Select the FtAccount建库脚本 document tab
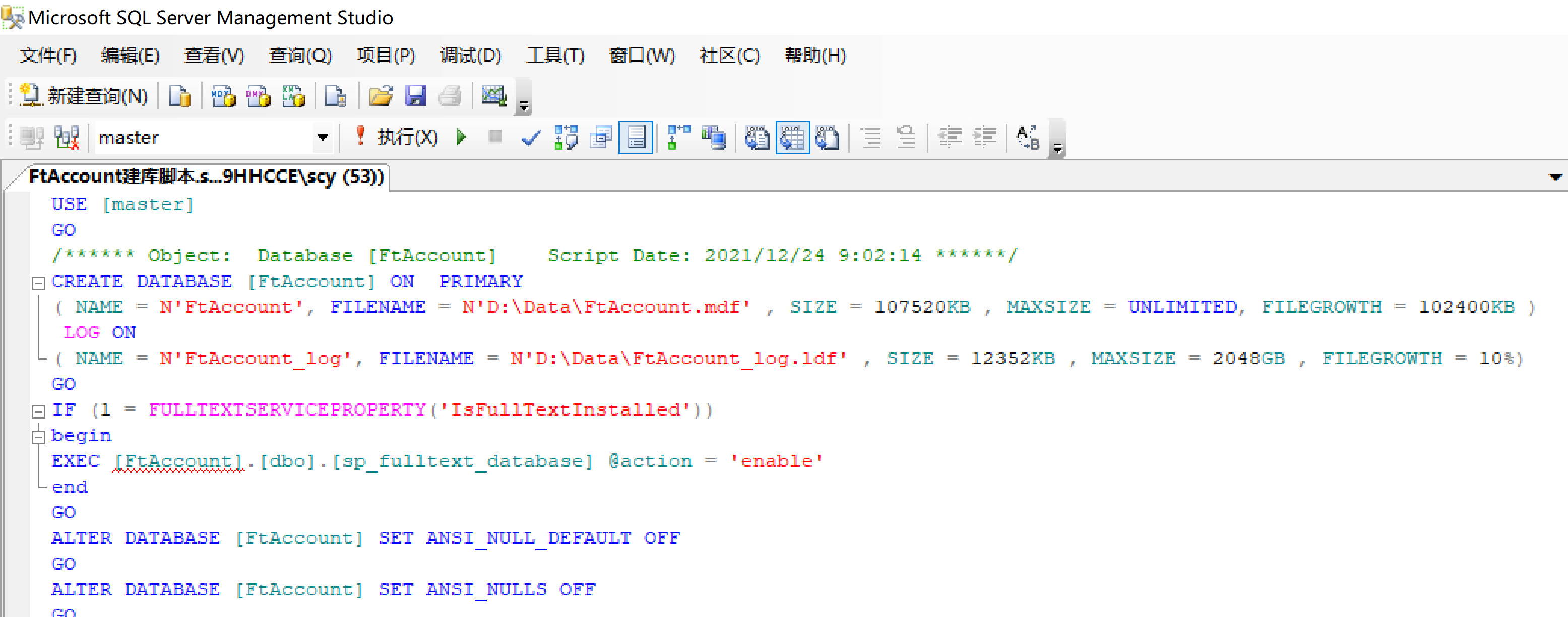The width and height of the screenshot is (1568, 617). [206, 176]
